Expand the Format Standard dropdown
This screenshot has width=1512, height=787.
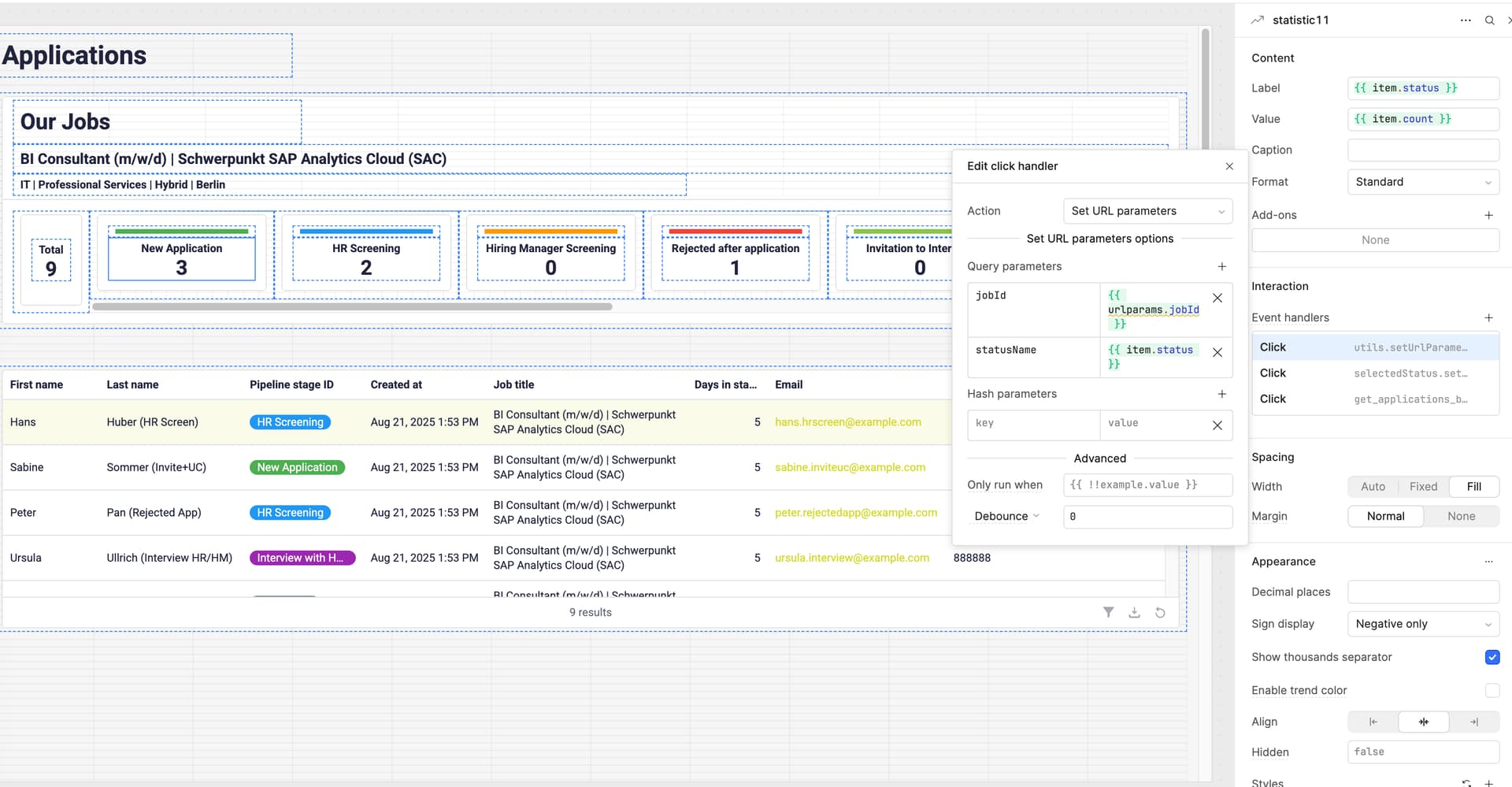pos(1422,182)
